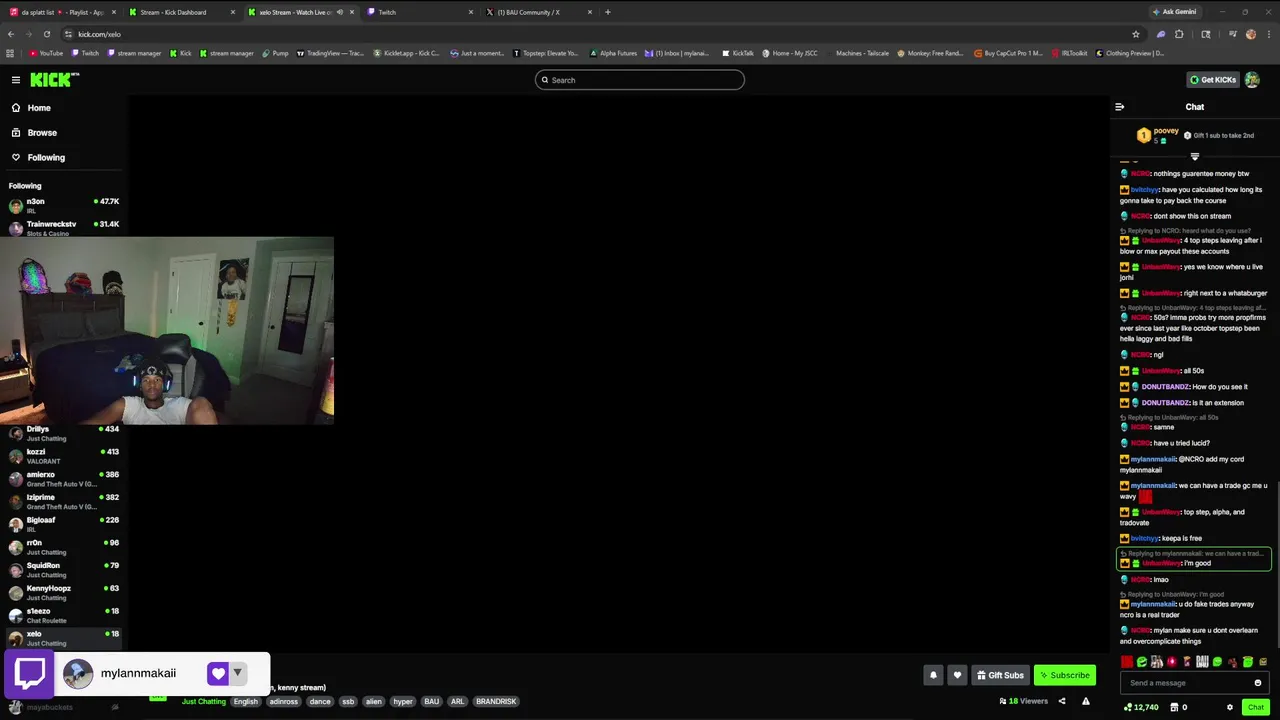Open n3on channel in following list
The image size is (1280, 720).
point(62,205)
